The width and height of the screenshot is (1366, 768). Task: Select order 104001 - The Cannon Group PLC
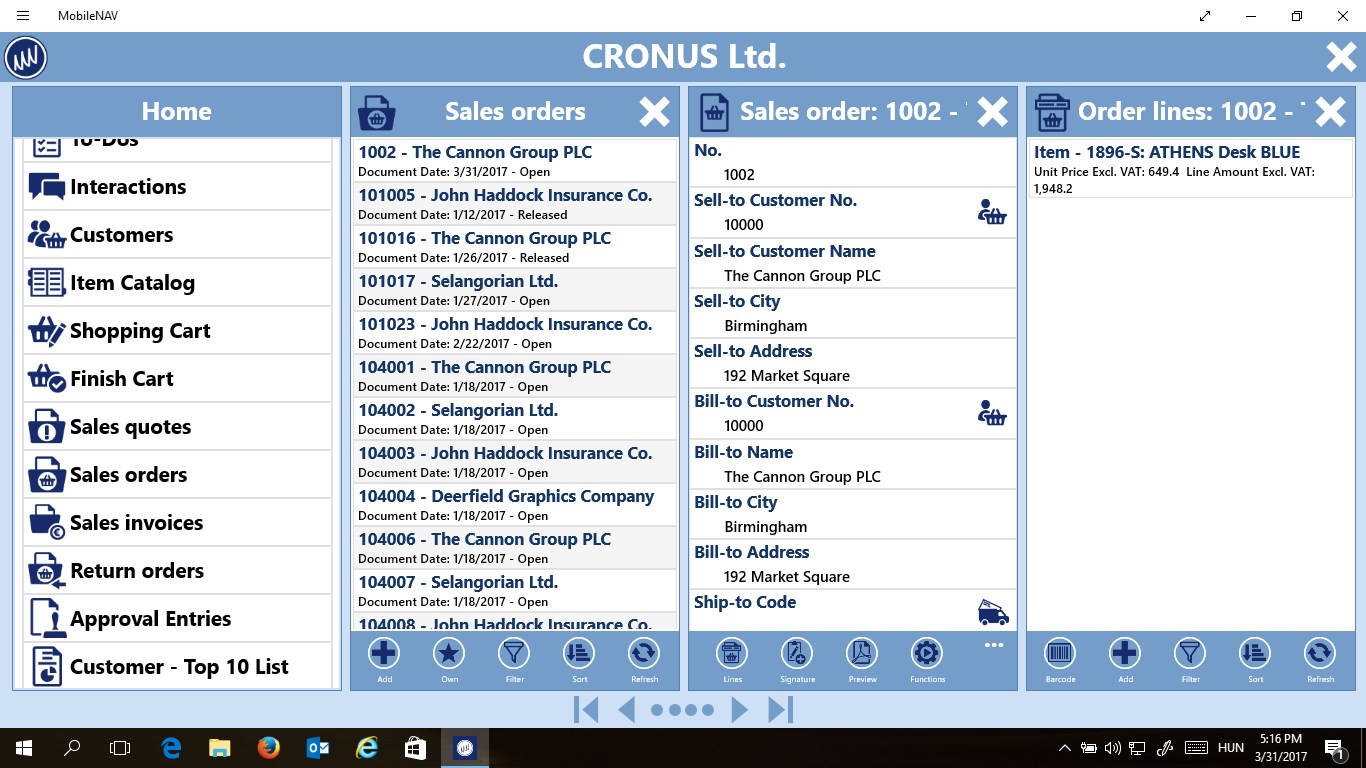point(515,376)
